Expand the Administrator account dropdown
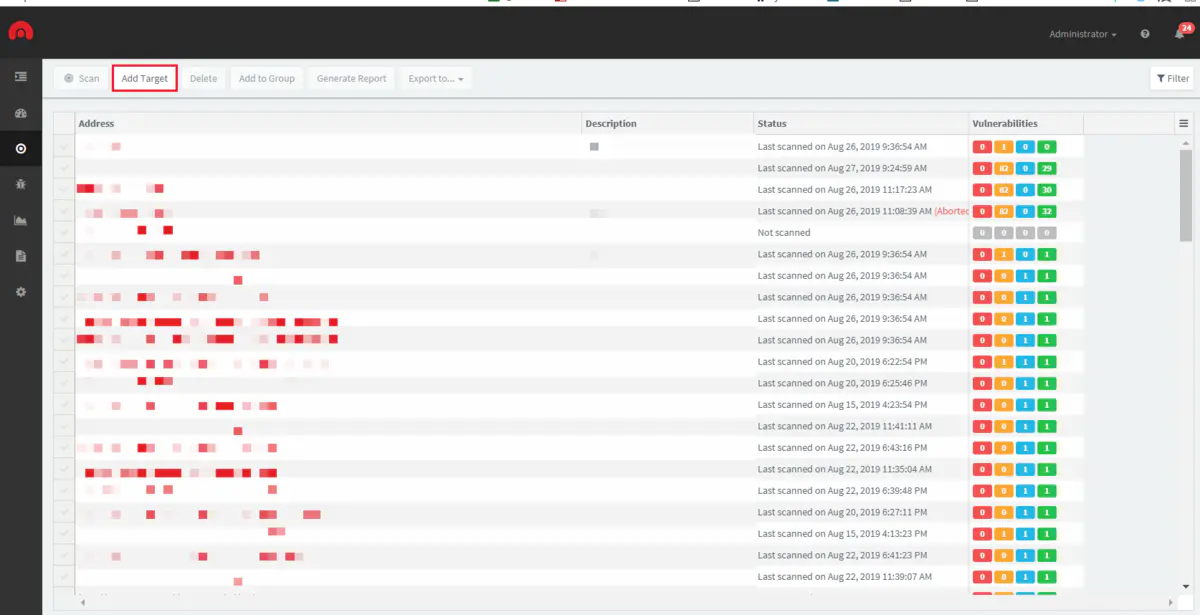 (x=1082, y=34)
